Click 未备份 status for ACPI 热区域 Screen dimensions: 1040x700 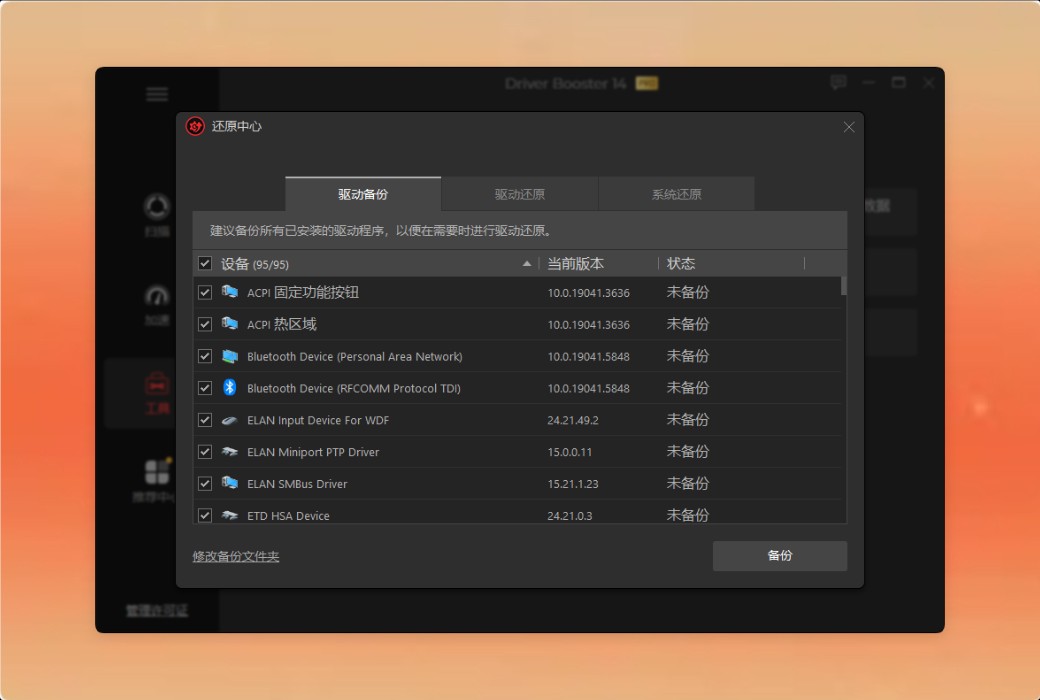tap(687, 324)
